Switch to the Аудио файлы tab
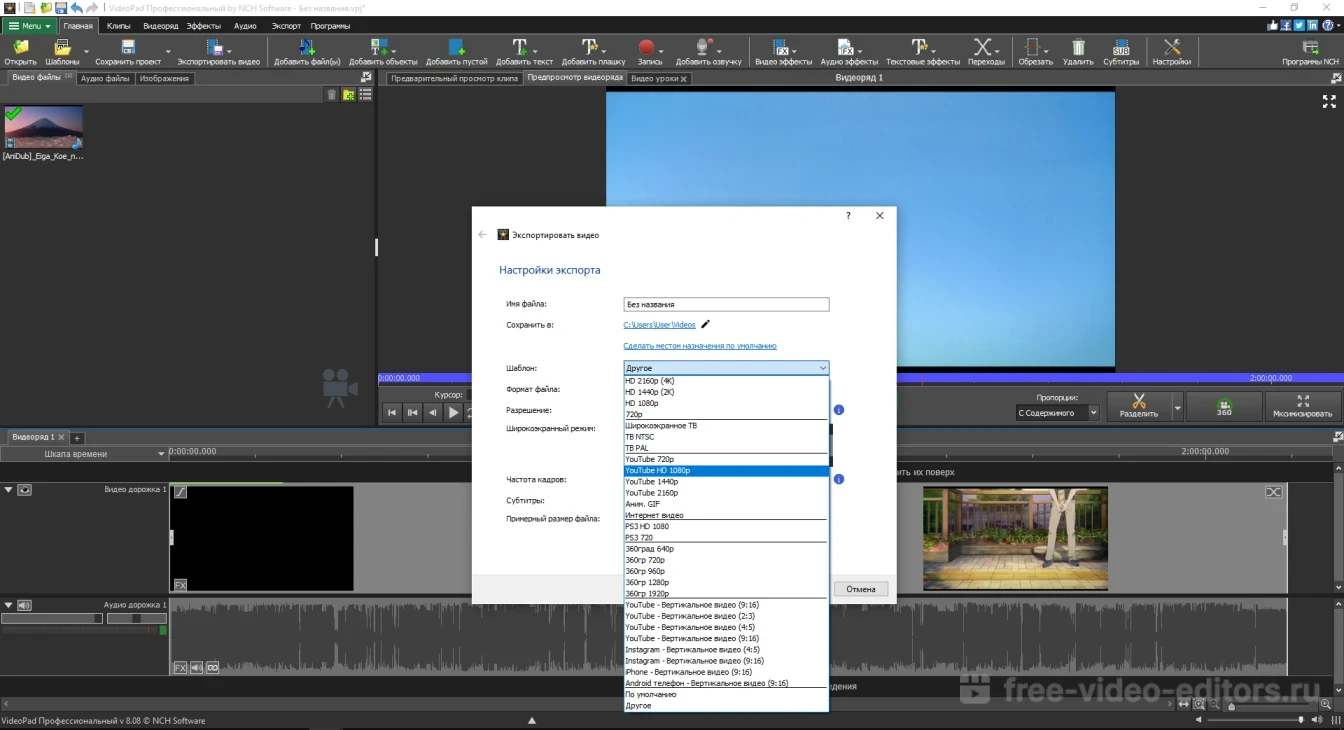Image resolution: width=1344 pixels, height=730 pixels. (105, 78)
